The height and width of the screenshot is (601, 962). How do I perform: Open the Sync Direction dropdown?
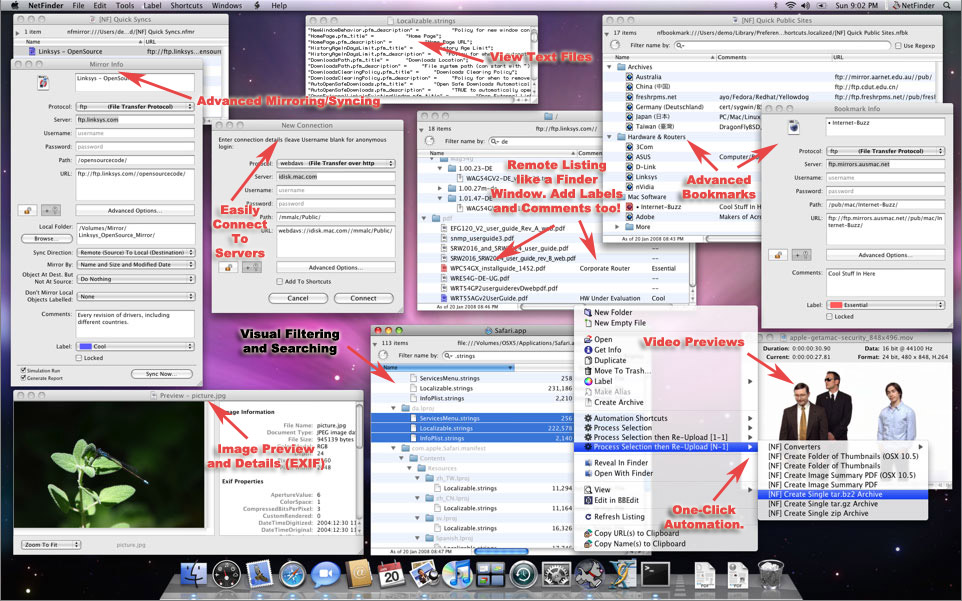(x=136, y=252)
